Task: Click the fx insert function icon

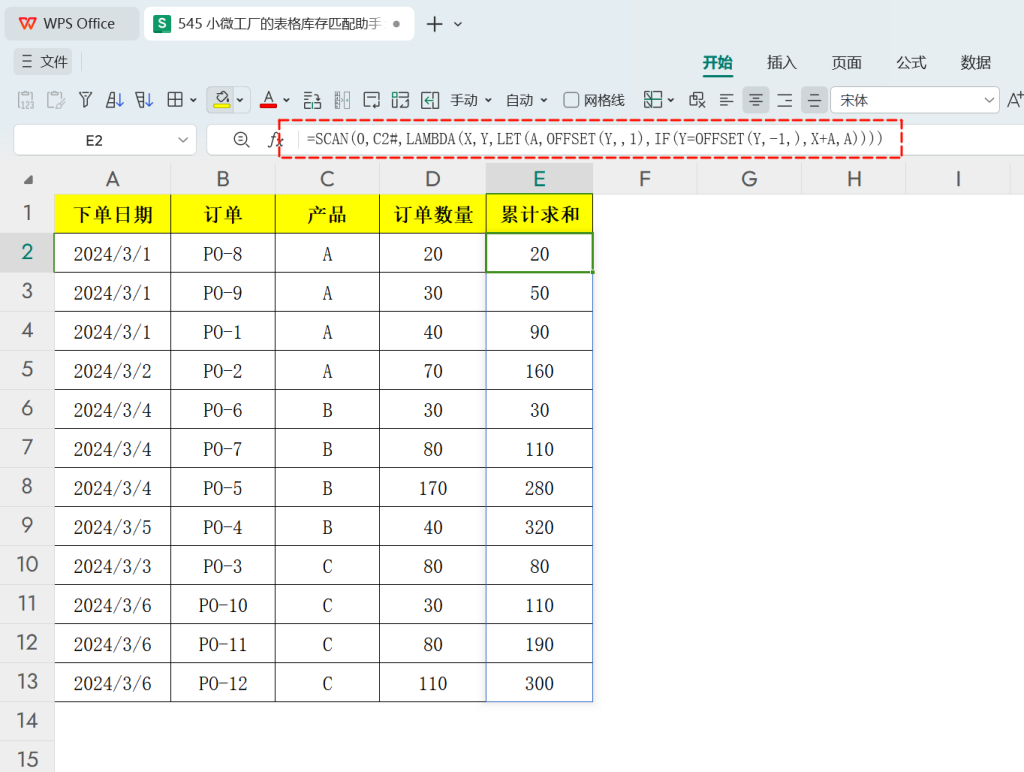Action: point(276,139)
